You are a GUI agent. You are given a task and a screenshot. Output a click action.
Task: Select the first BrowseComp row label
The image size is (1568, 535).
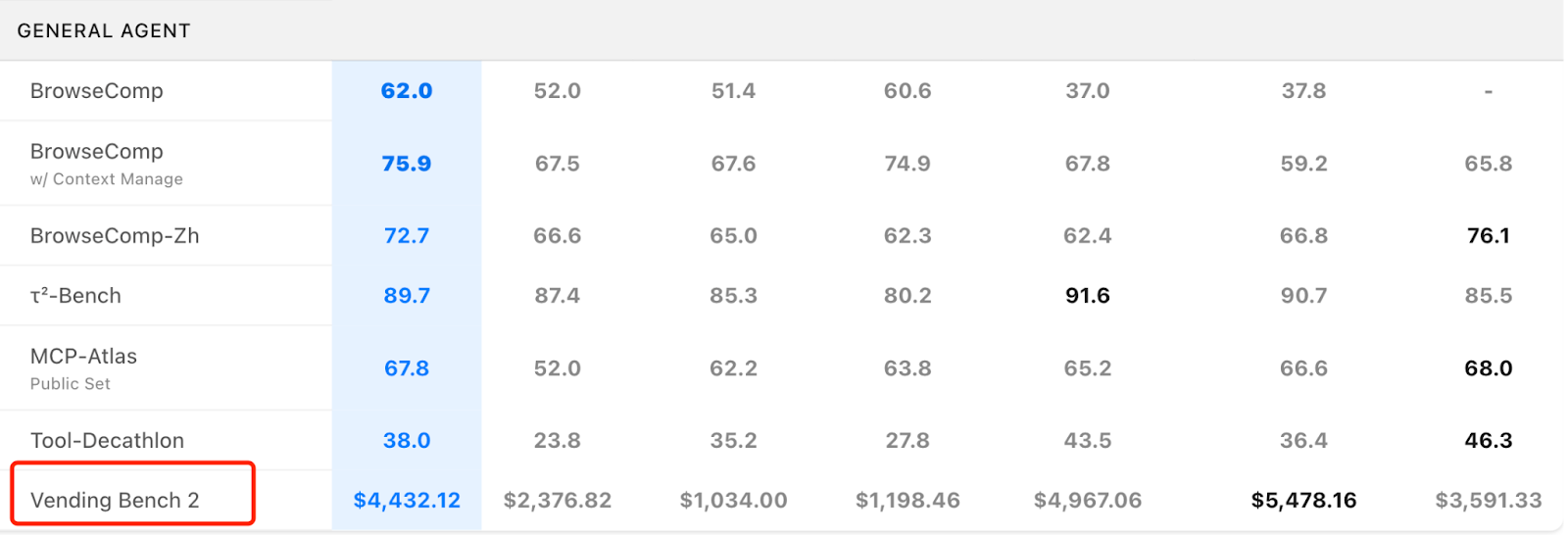pos(97,91)
